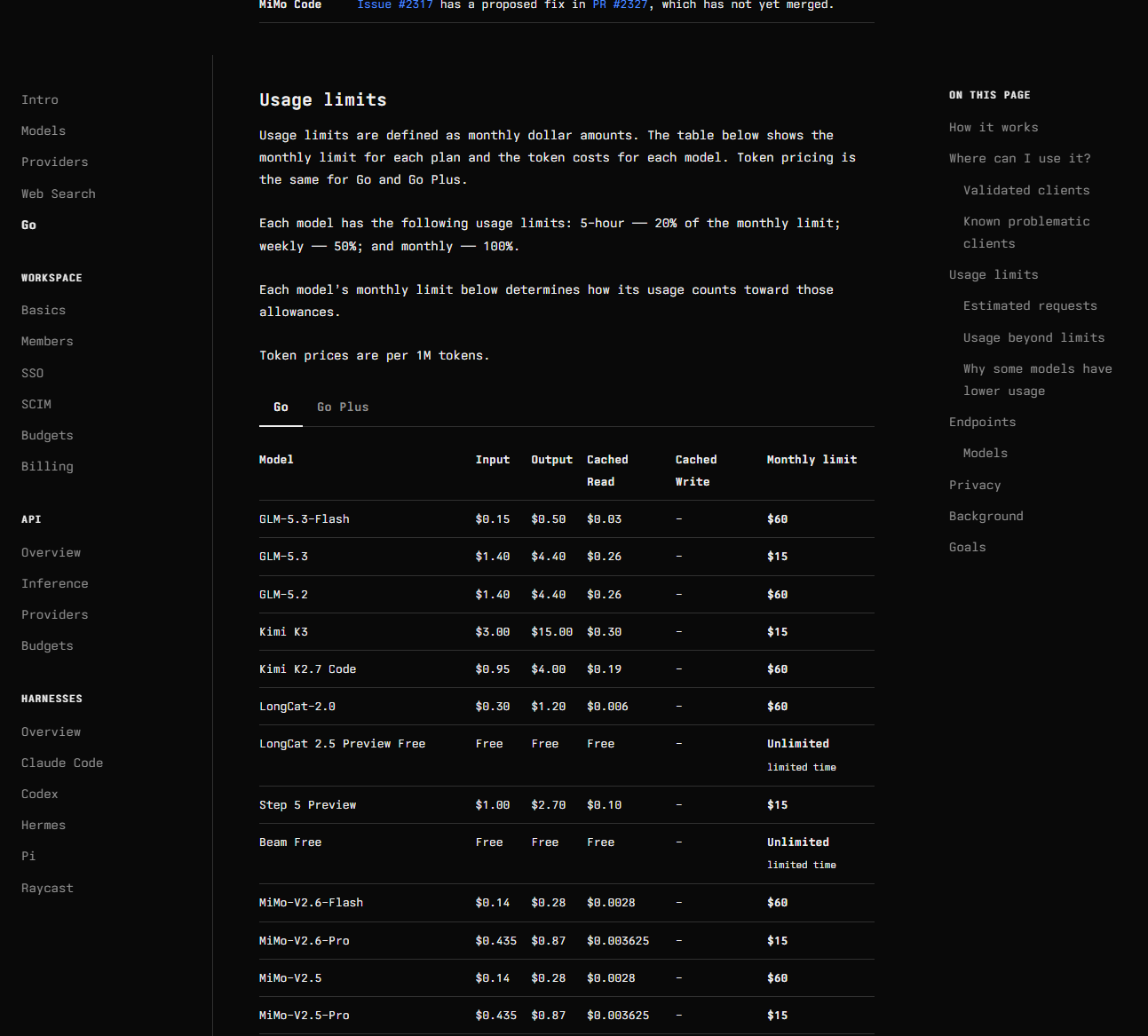Jump to 'Usage limits' in the page outline
This screenshot has height=1036, width=1148.
(994, 274)
